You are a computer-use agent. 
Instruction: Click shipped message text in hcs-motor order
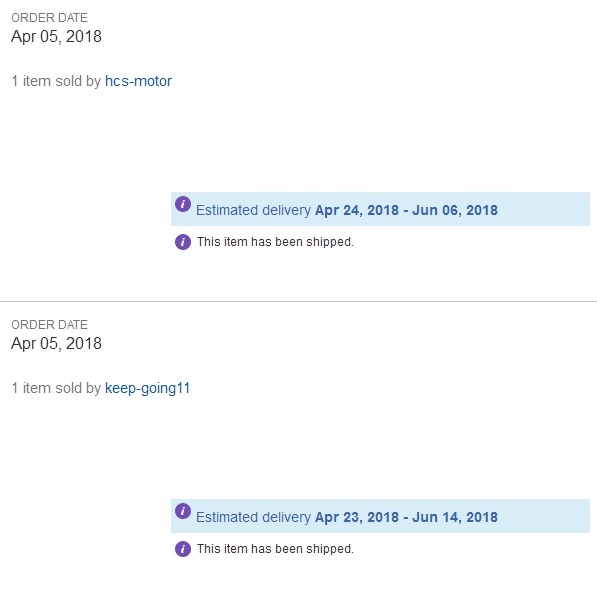[x=275, y=242]
